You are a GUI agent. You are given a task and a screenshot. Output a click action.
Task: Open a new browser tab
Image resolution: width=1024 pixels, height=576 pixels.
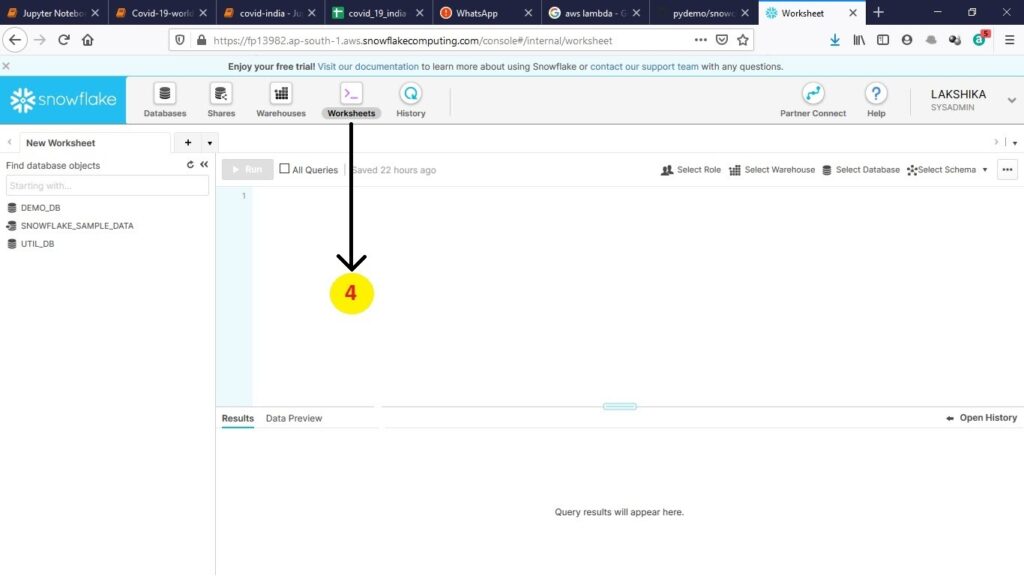point(878,12)
